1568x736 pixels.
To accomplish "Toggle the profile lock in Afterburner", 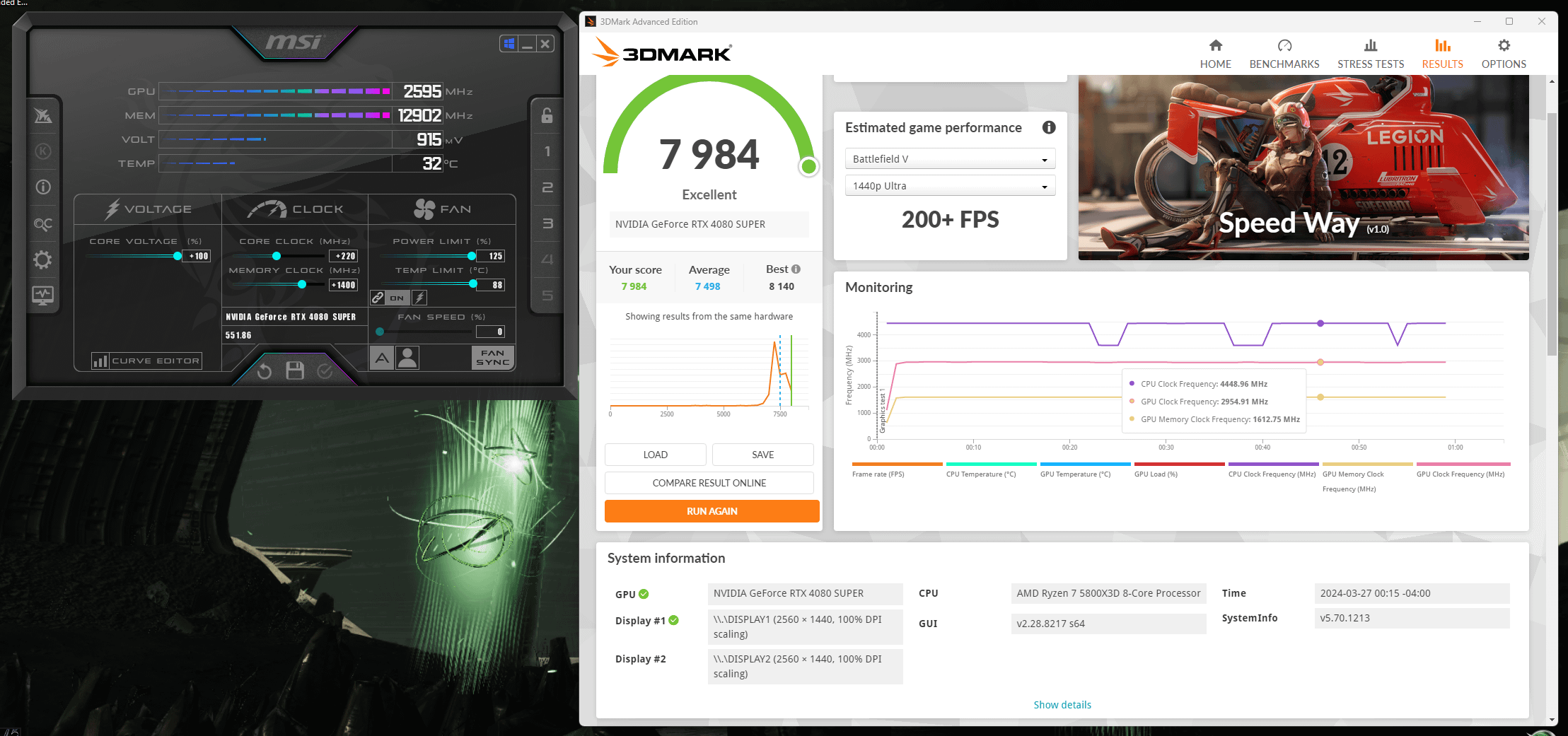I will [x=547, y=115].
